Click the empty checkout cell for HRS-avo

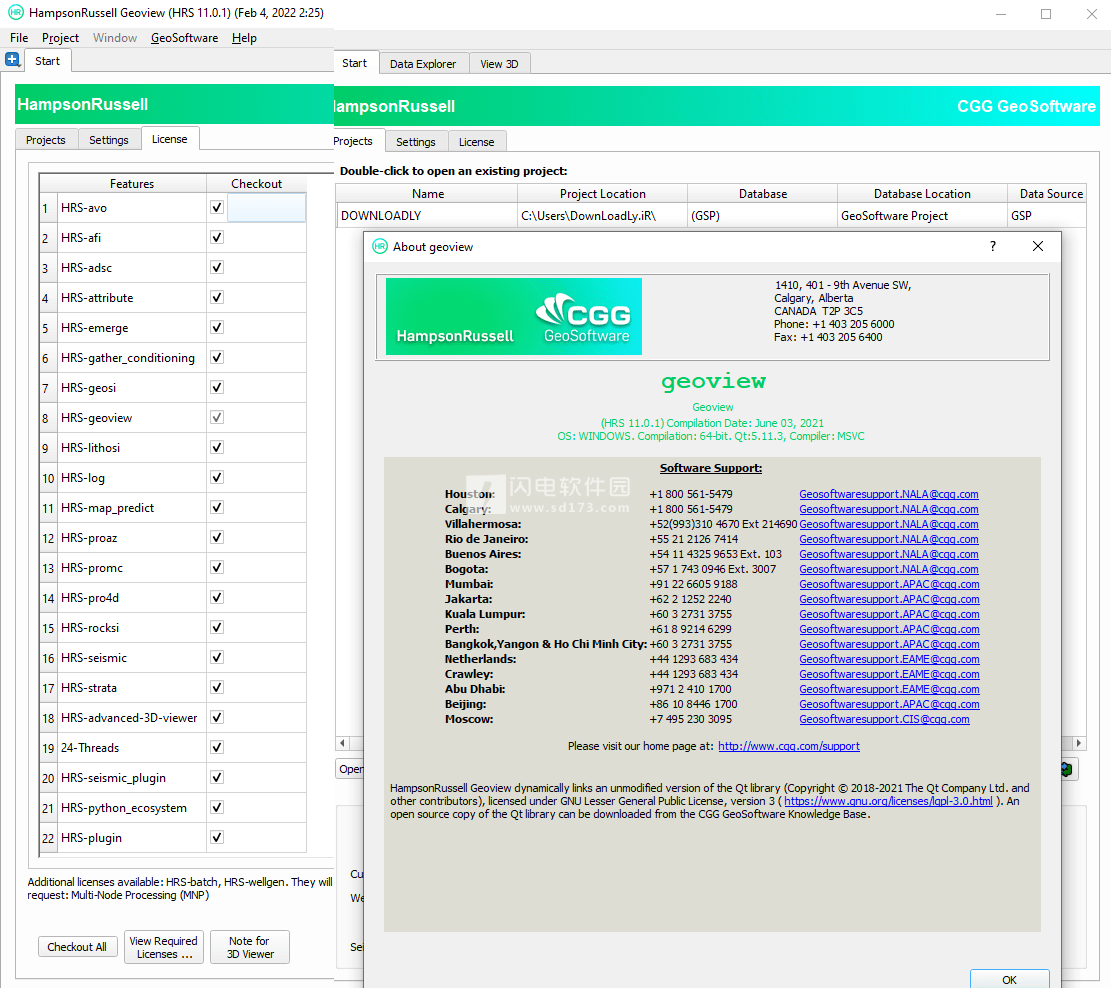266,207
